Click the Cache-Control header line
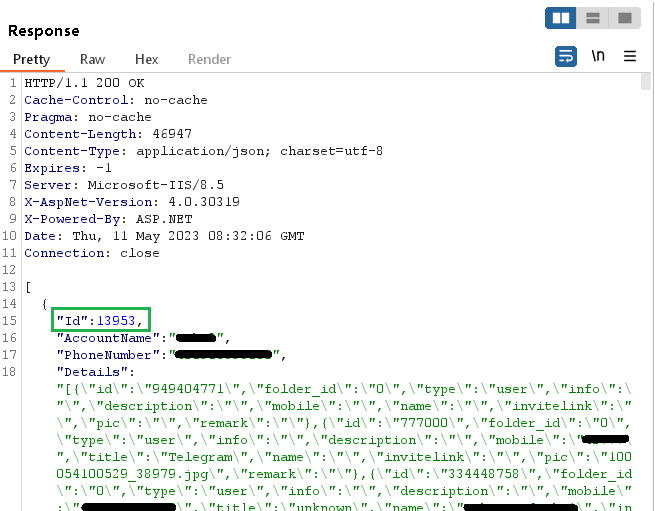655x511 pixels. click(116, 100)
